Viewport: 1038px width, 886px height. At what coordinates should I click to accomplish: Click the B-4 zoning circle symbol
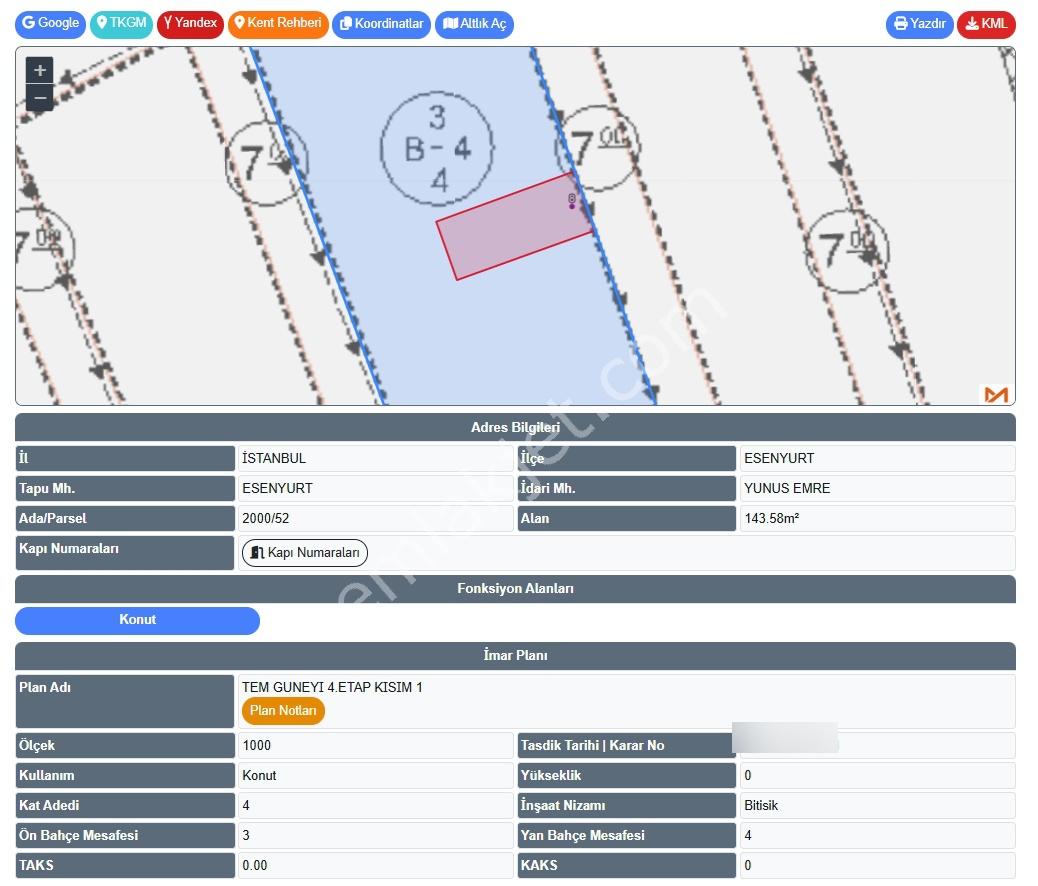437,148
